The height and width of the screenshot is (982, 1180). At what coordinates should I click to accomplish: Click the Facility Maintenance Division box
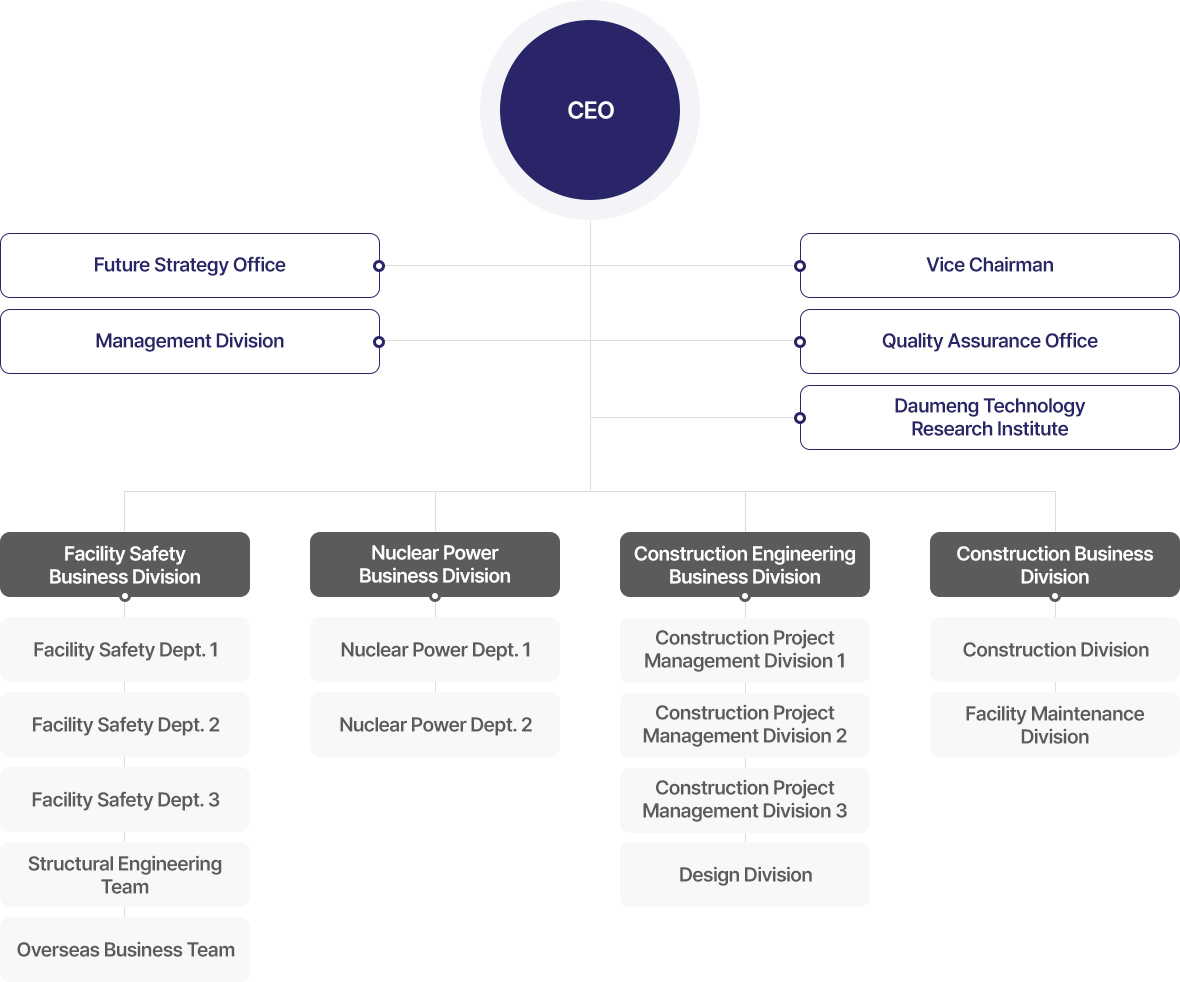point(1055,725)
